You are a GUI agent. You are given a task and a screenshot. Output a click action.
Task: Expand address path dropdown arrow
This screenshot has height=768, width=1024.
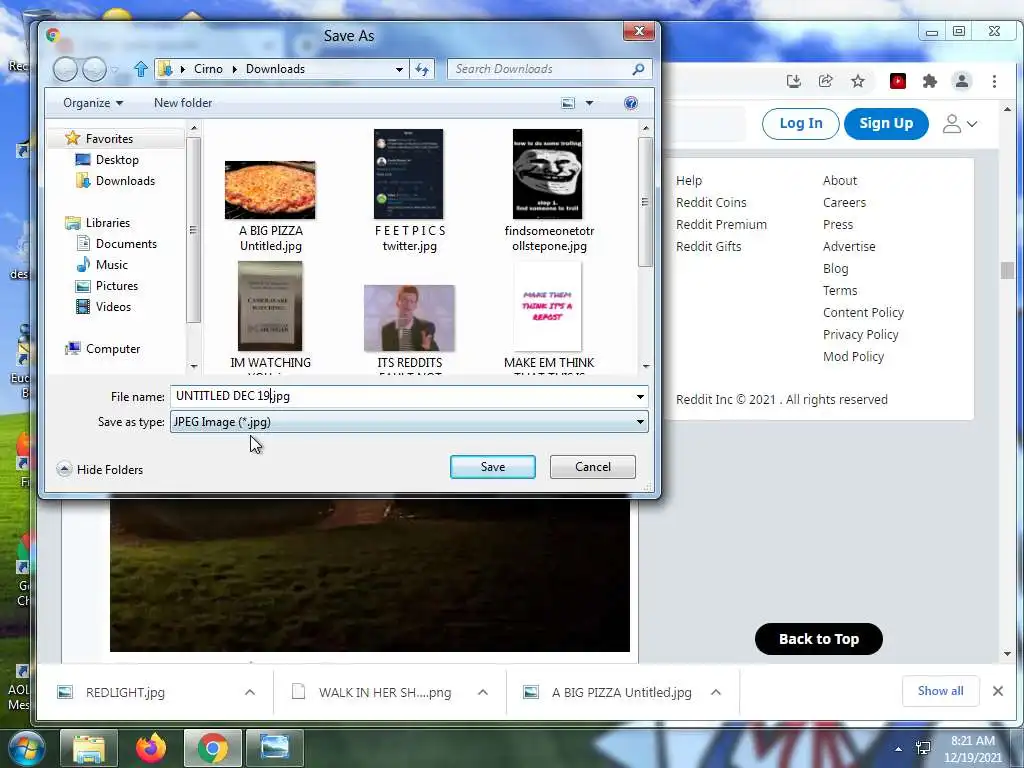[399, 69]
